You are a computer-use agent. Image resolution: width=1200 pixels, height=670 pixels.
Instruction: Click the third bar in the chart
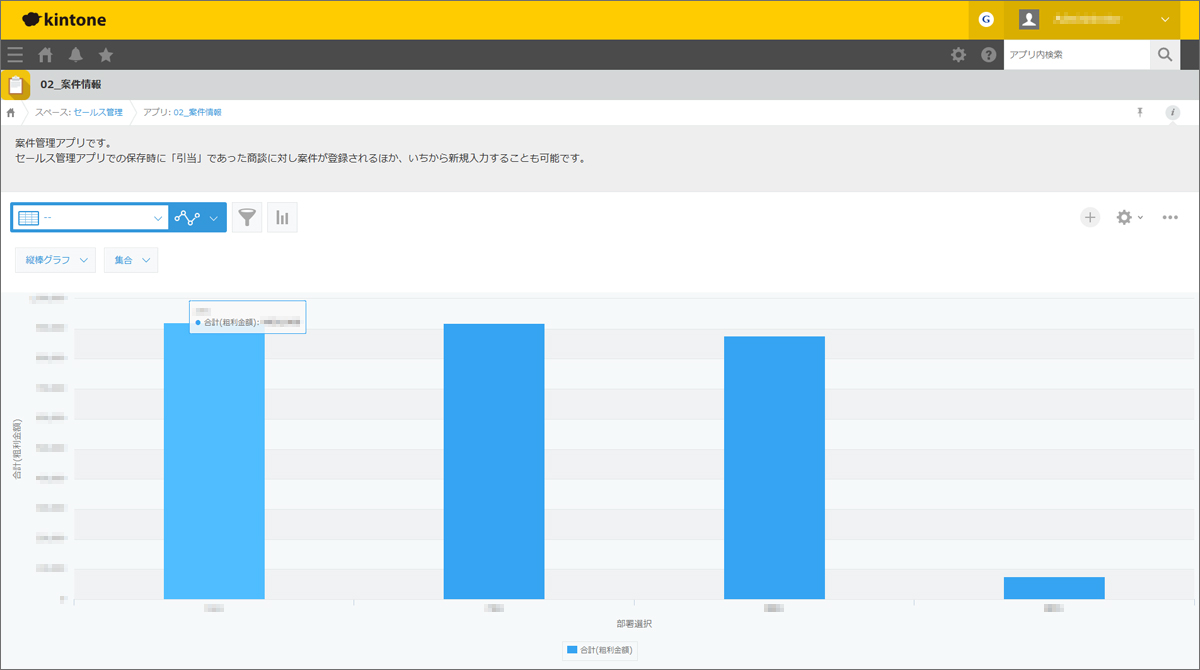coord(774,468)
